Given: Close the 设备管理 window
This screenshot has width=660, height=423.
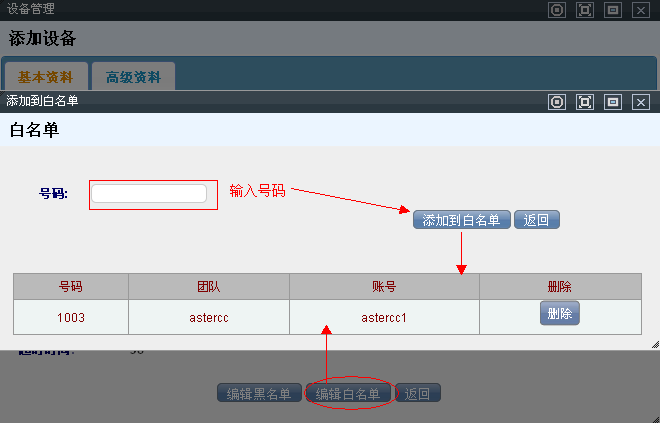Looking at the screenshot, I should point(642,9).
